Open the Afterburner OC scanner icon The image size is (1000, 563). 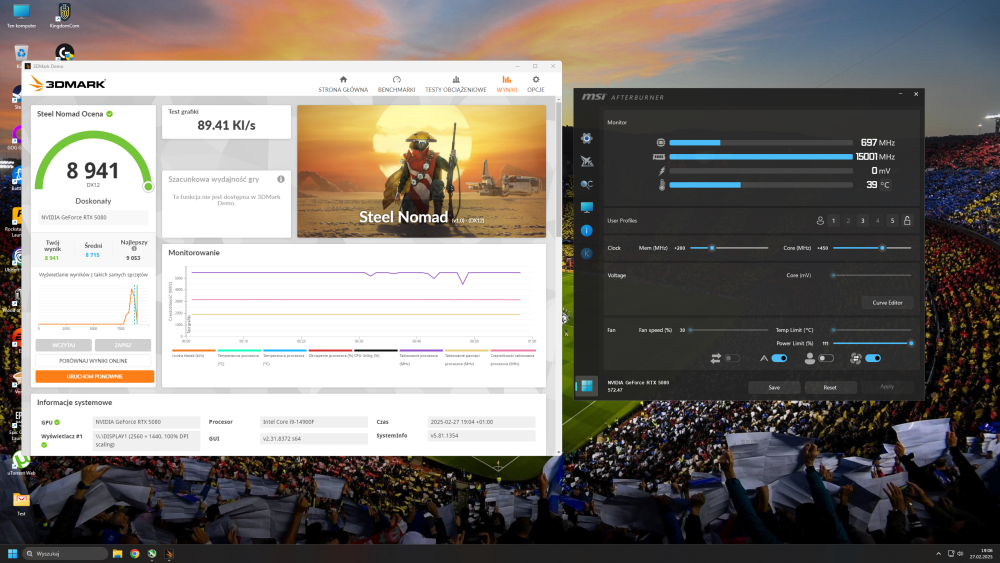[587, 184]
